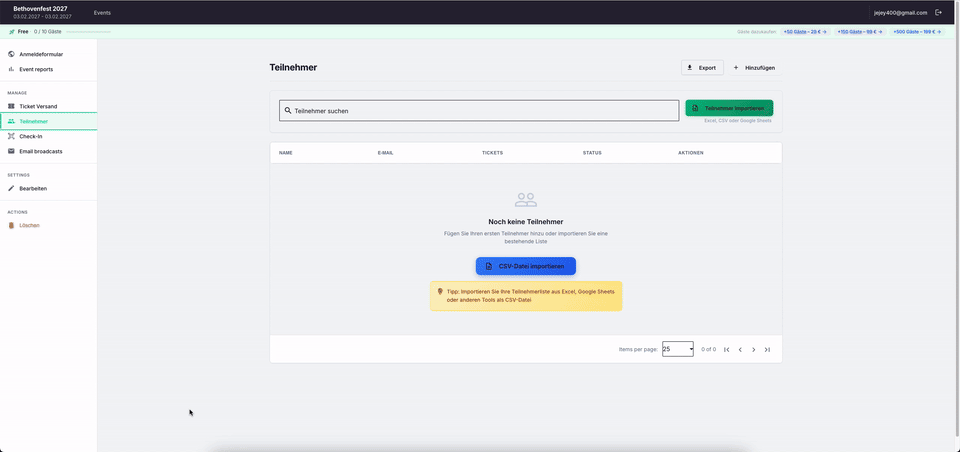
Task: Click blue CSV-Datei importieren button
Action: tap(525, 266)
